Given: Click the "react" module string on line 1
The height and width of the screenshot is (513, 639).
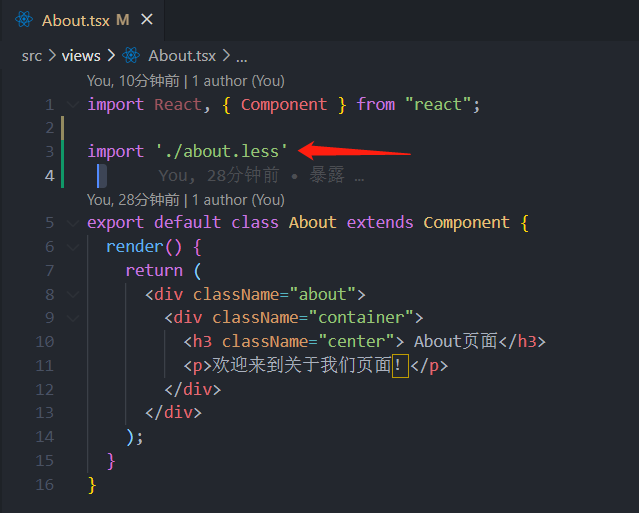Looking at the screenshot, I should [x=438, y=105].
